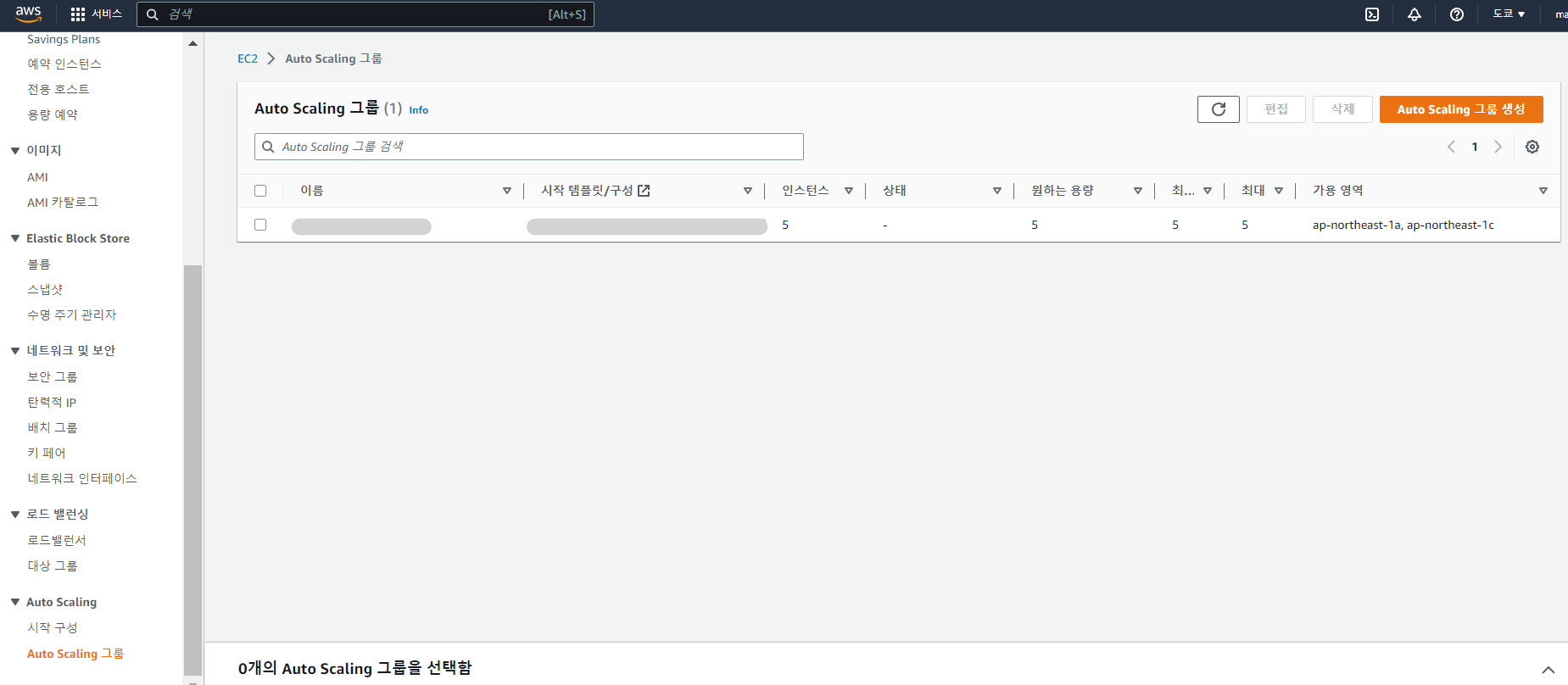Open 보안 그룹 in sidebar

[53, 376]
